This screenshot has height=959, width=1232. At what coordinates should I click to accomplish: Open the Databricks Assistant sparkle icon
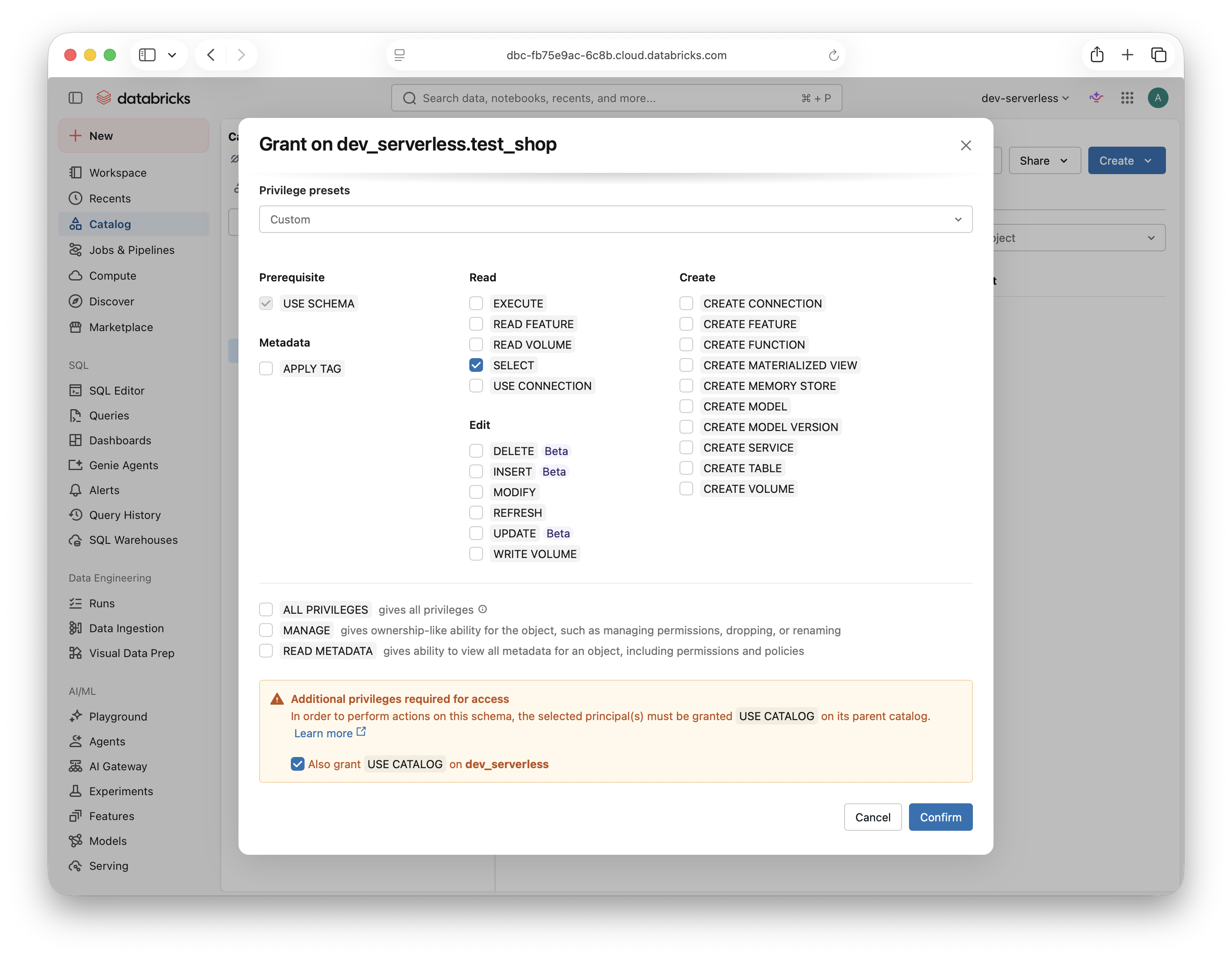coord(1096,98)
